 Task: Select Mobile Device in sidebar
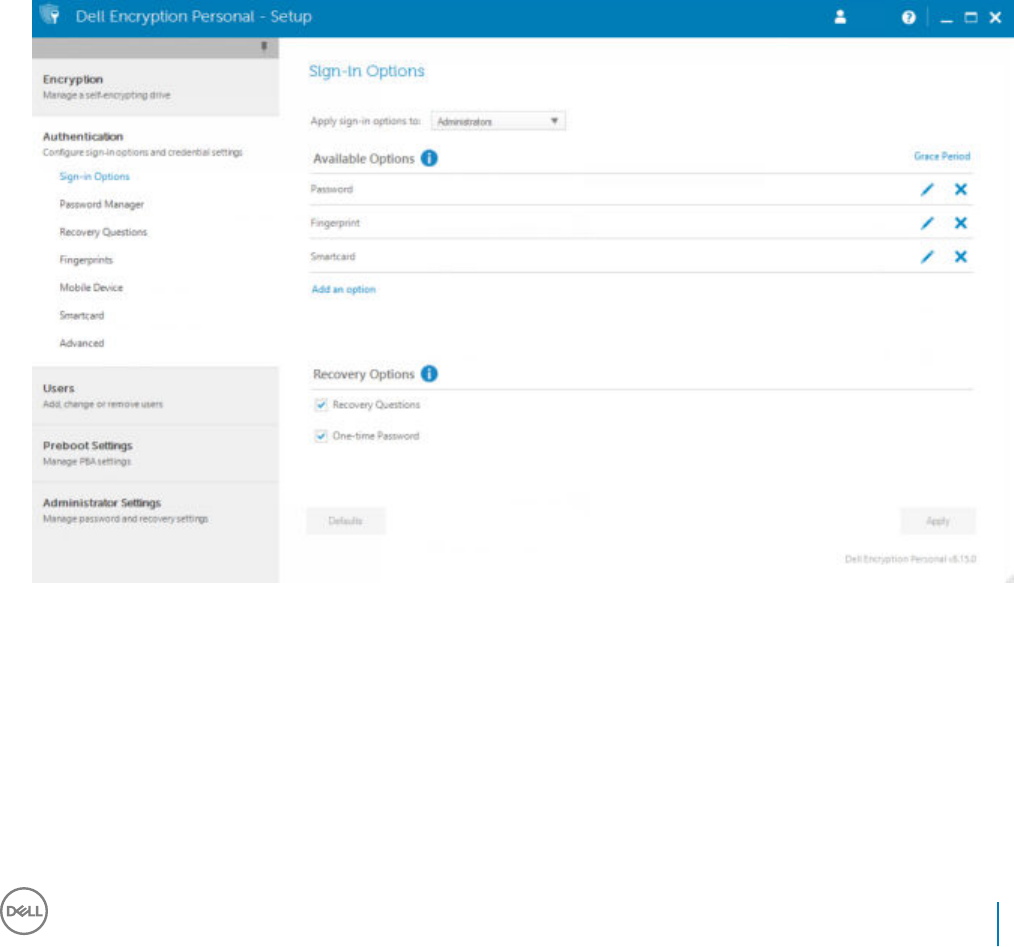coord(91,288)
